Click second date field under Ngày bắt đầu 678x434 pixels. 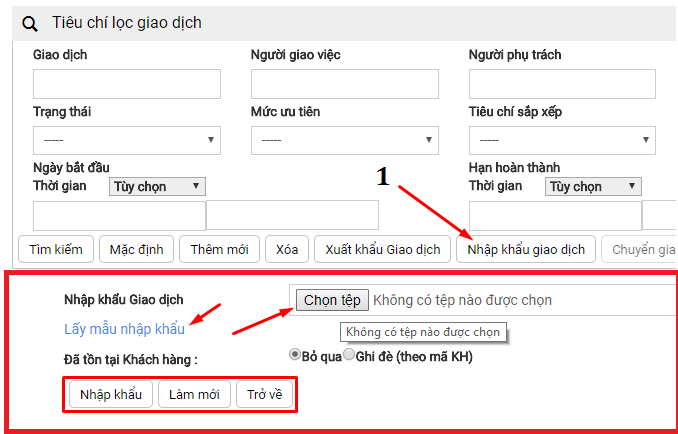(x=292, y=215)
